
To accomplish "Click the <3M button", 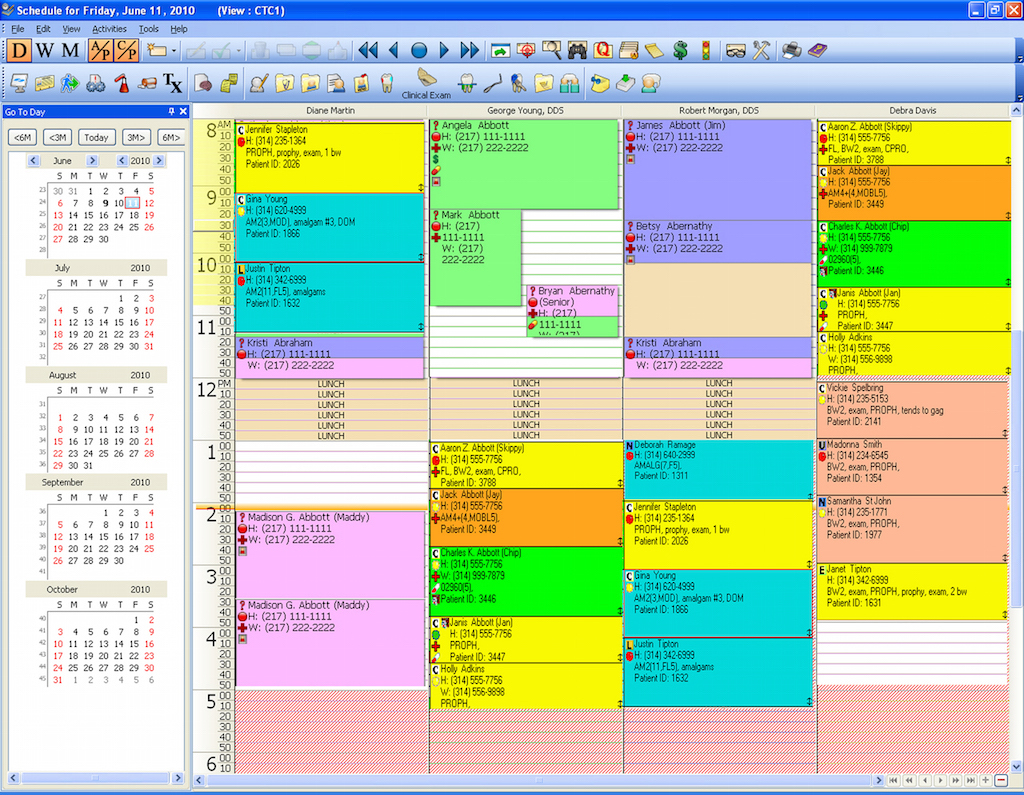I will pos(57,137).
